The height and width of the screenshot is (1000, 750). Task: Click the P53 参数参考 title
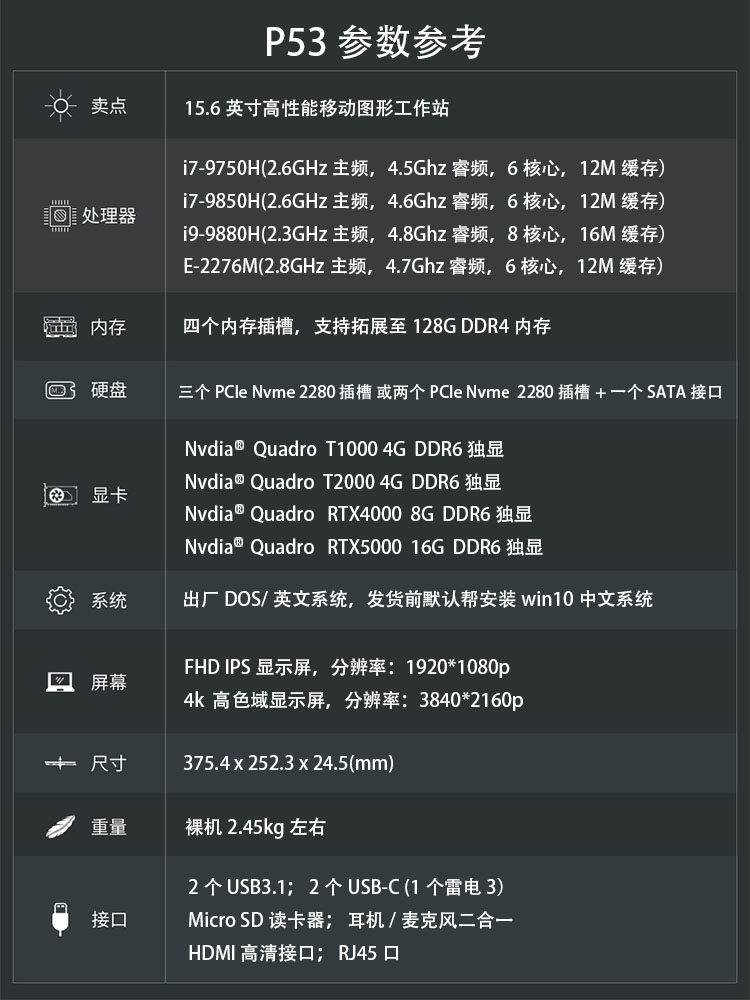(375, 42)
